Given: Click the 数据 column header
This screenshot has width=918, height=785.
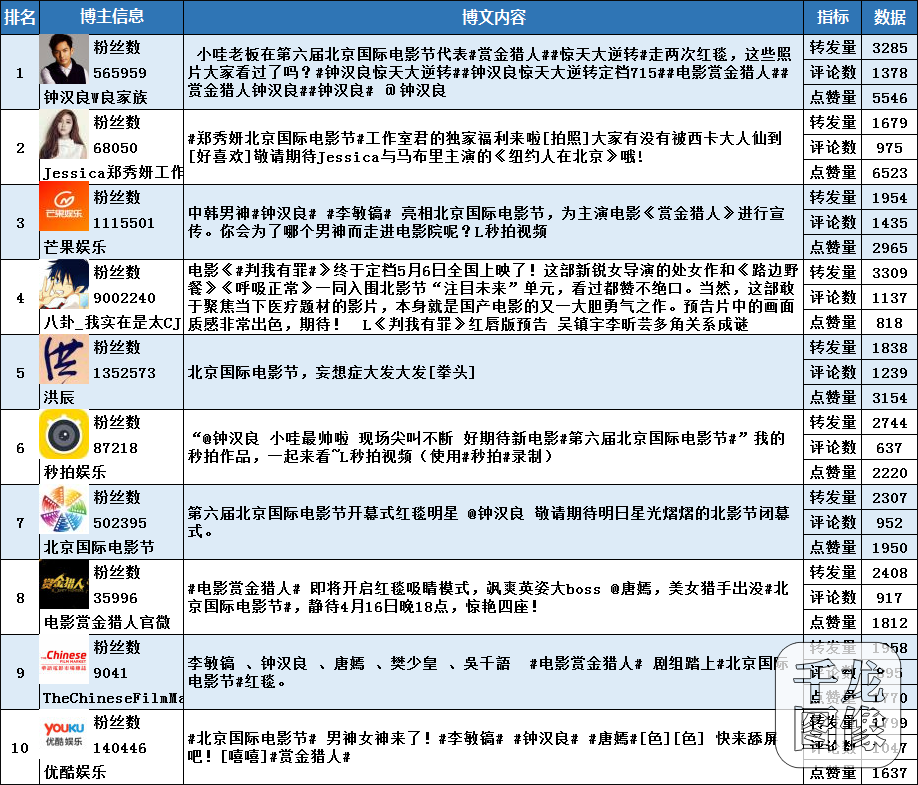Looking at the screenshot, I should 890,17.
